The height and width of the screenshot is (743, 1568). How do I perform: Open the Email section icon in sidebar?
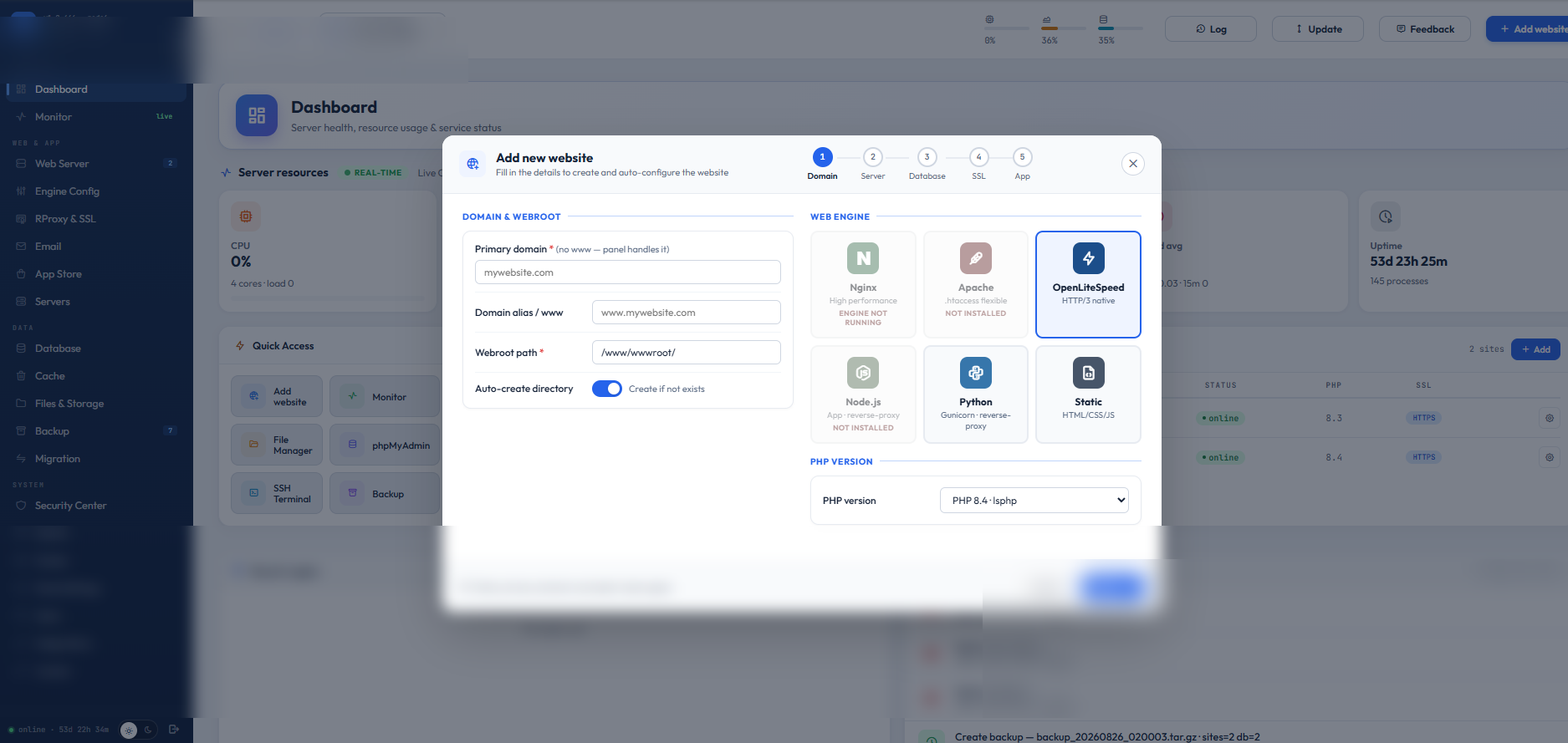pos(21,247)
